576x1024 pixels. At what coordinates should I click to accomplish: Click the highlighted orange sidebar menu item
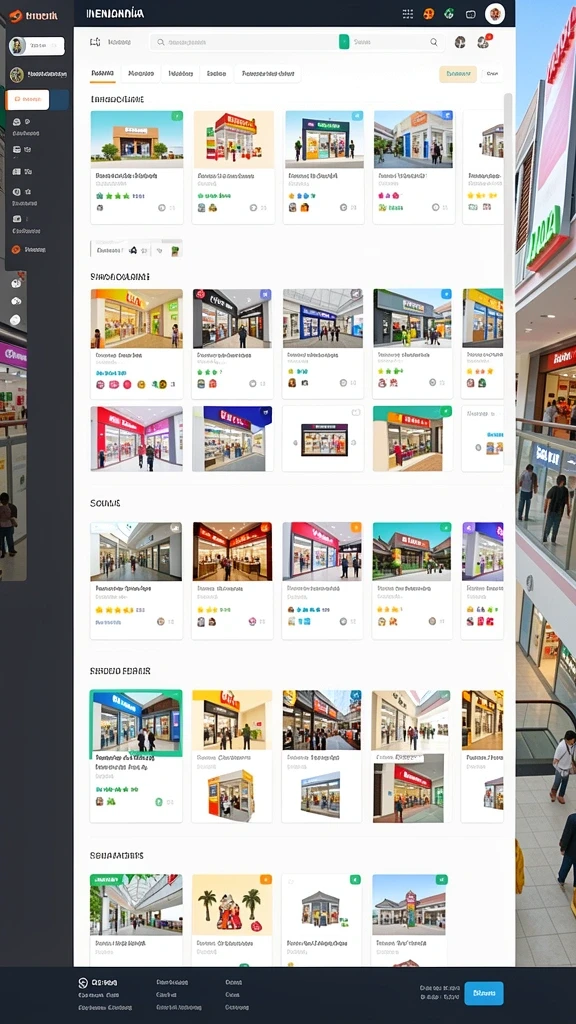click(27, 99)
